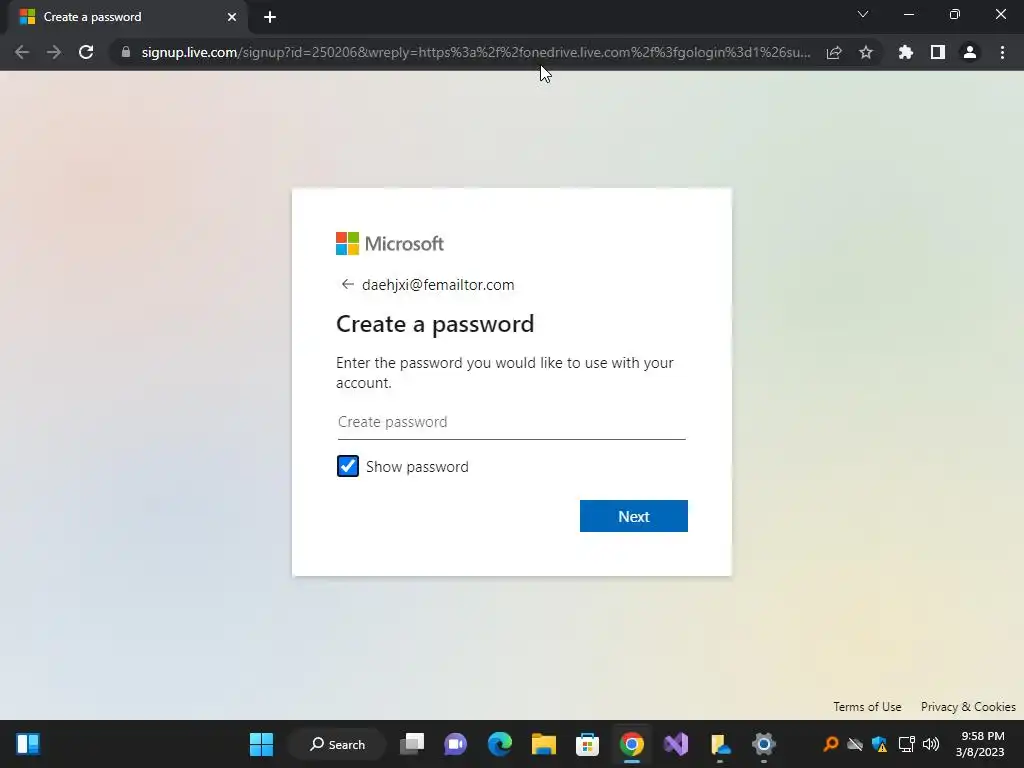
Task: Open the Terms of Use link
Action: (867, 707)
